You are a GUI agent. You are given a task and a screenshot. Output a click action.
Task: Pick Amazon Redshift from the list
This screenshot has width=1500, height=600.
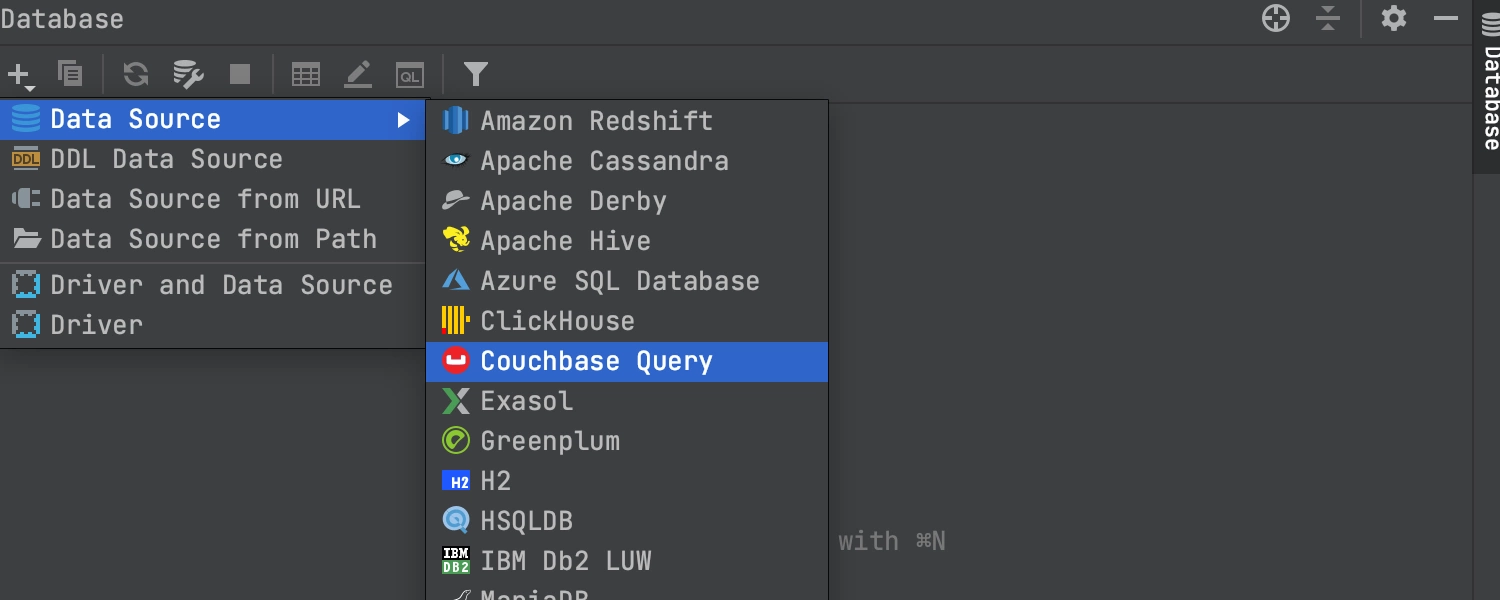point(627,121)
